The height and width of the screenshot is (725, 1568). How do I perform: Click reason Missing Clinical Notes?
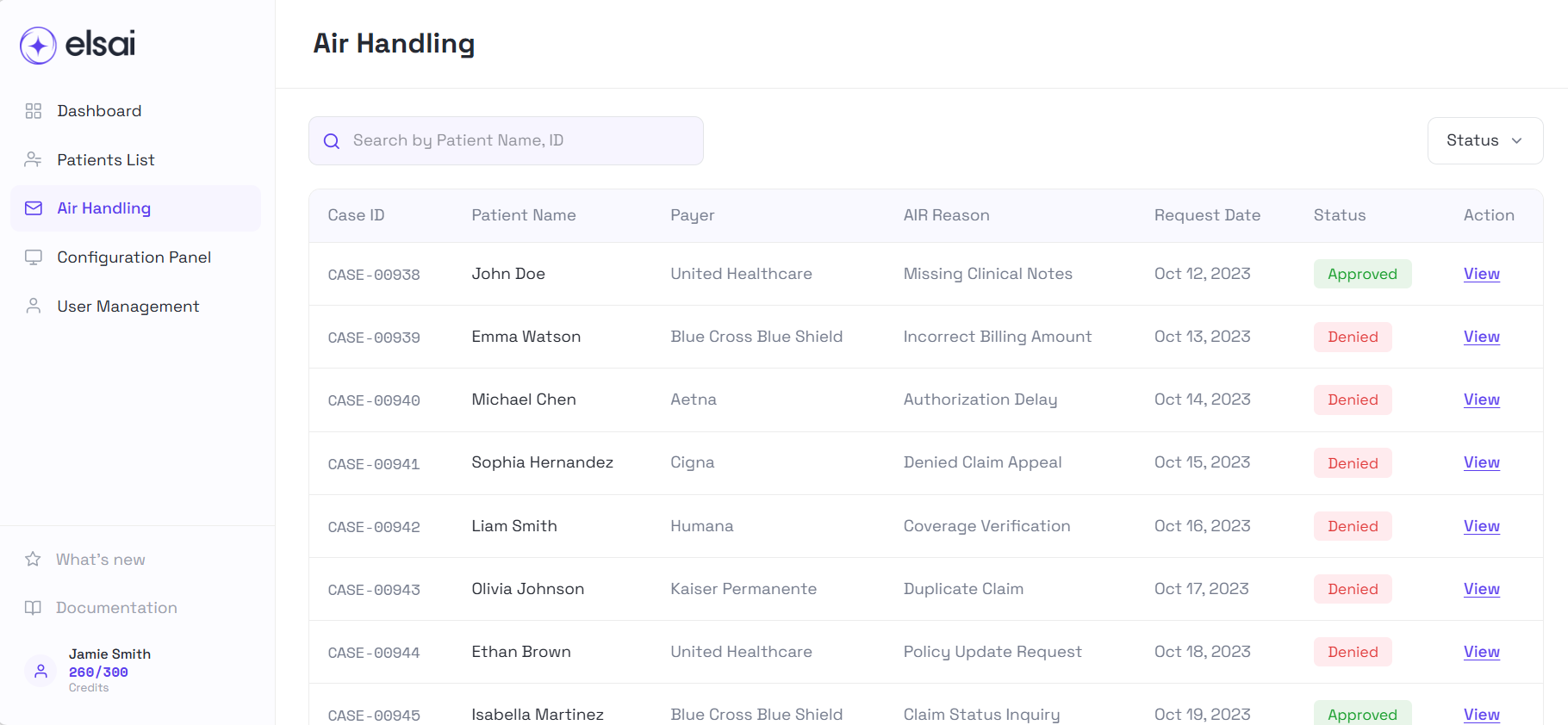click(x=988, y=274)
